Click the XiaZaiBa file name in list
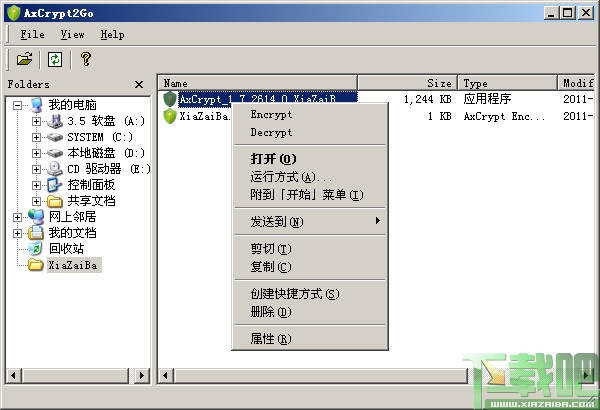 click(x=205, y=116)
